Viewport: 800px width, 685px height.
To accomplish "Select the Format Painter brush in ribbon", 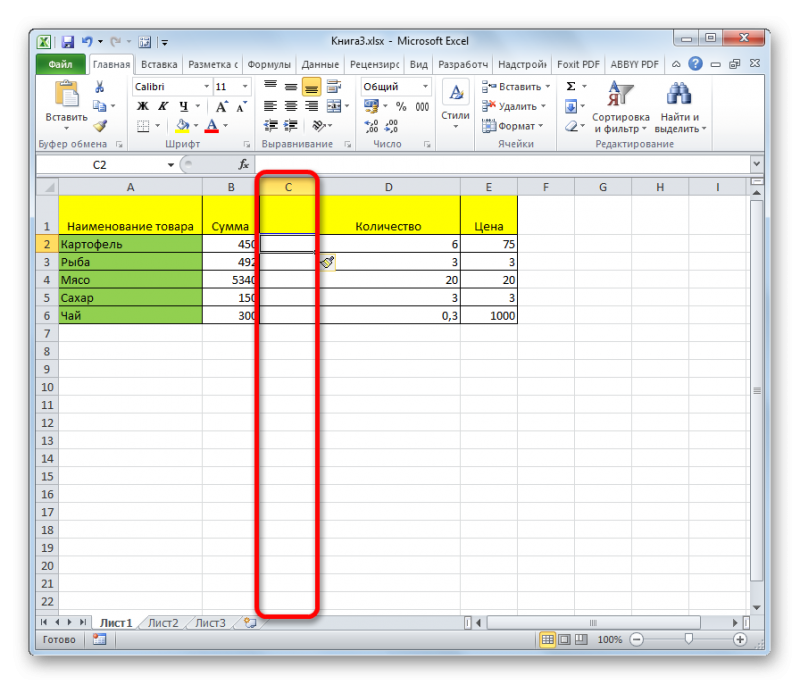I will point(100,125).
